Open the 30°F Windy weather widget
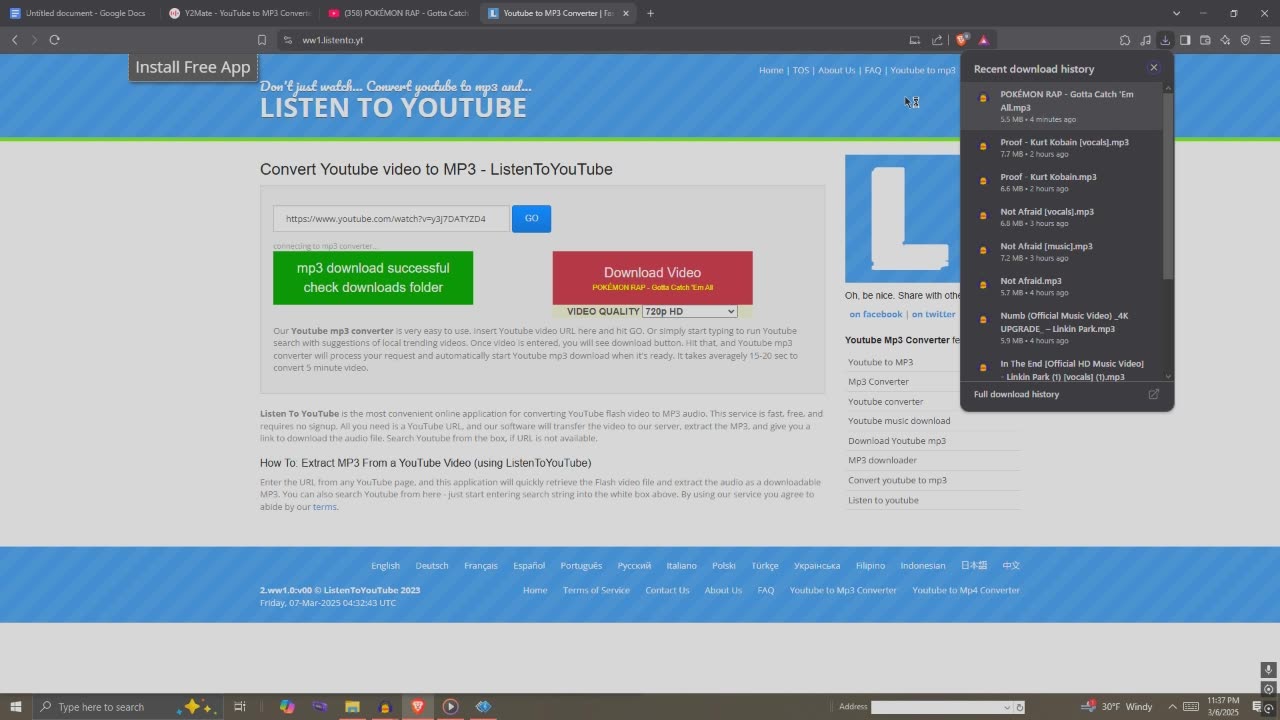Image resolution: width=1280 pixels, height=720 pixels. pyautogui.click(x=1117, y=707)
